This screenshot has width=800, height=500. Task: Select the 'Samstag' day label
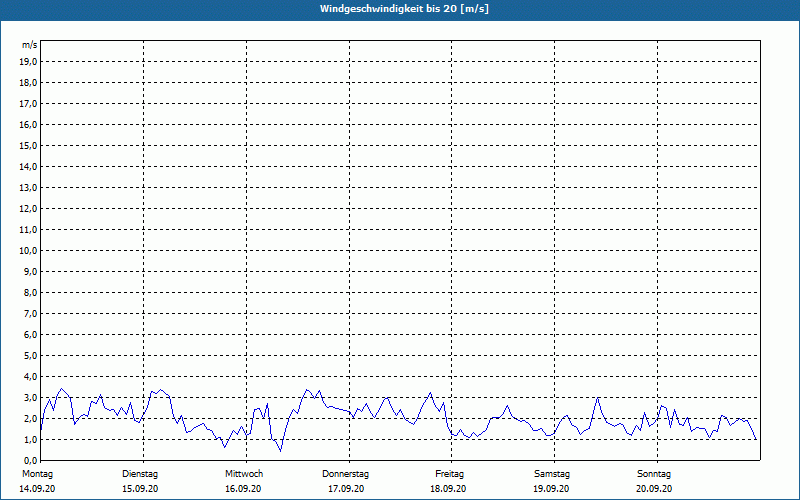pyautogui.click(x=552, y=474)
